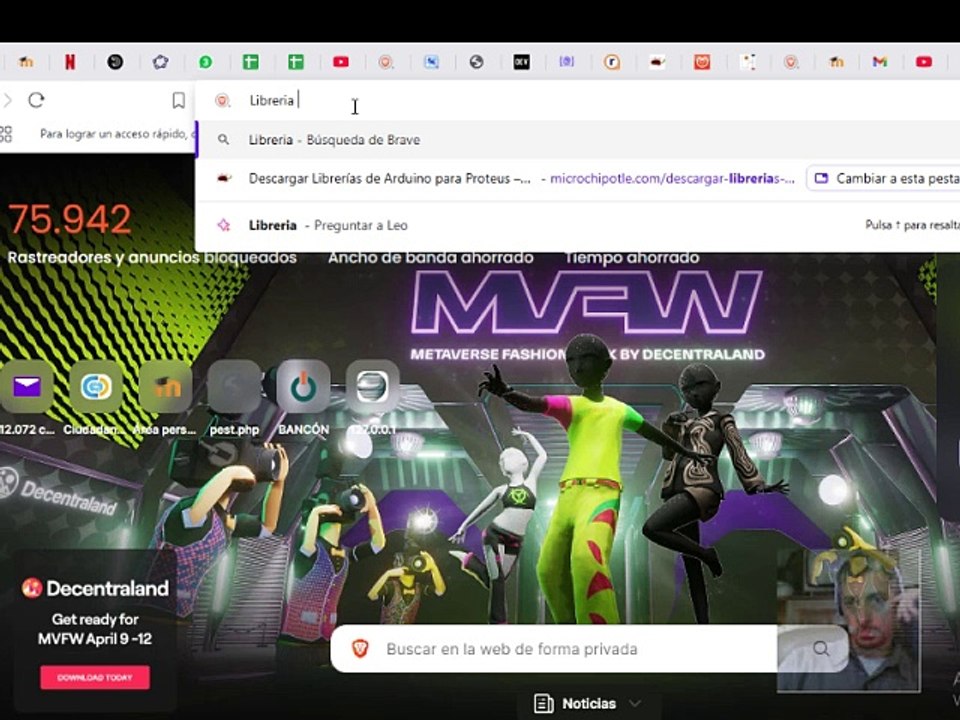The height and width of the screenshot is (720, 960).
Task: Click the Leo star icon in suggestions
Action: pos(223,225)
